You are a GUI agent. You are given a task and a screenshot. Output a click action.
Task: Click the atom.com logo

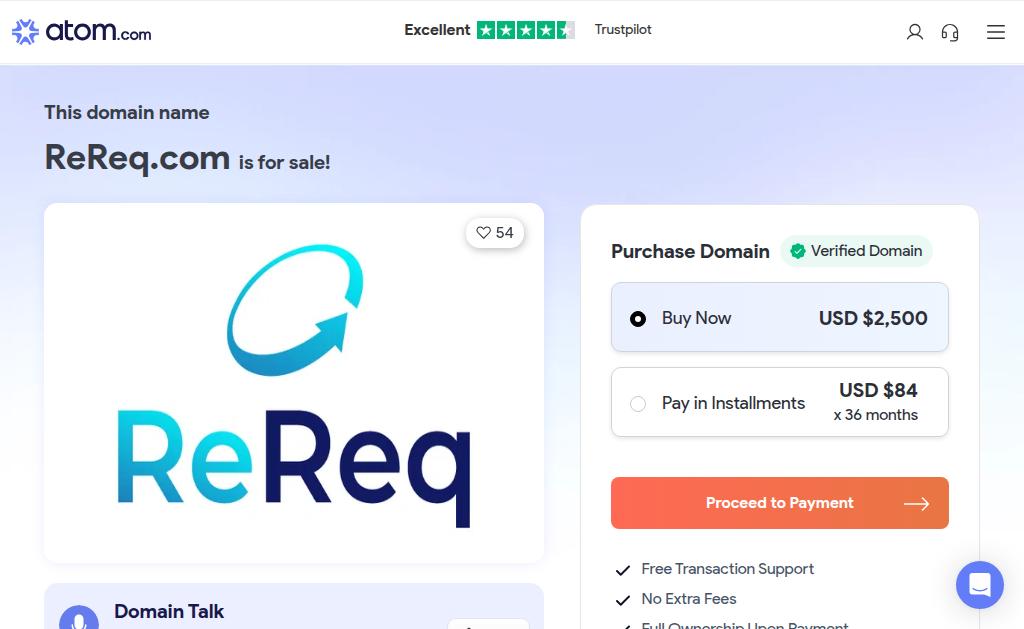pyautogui.click(x=82, y=31)
